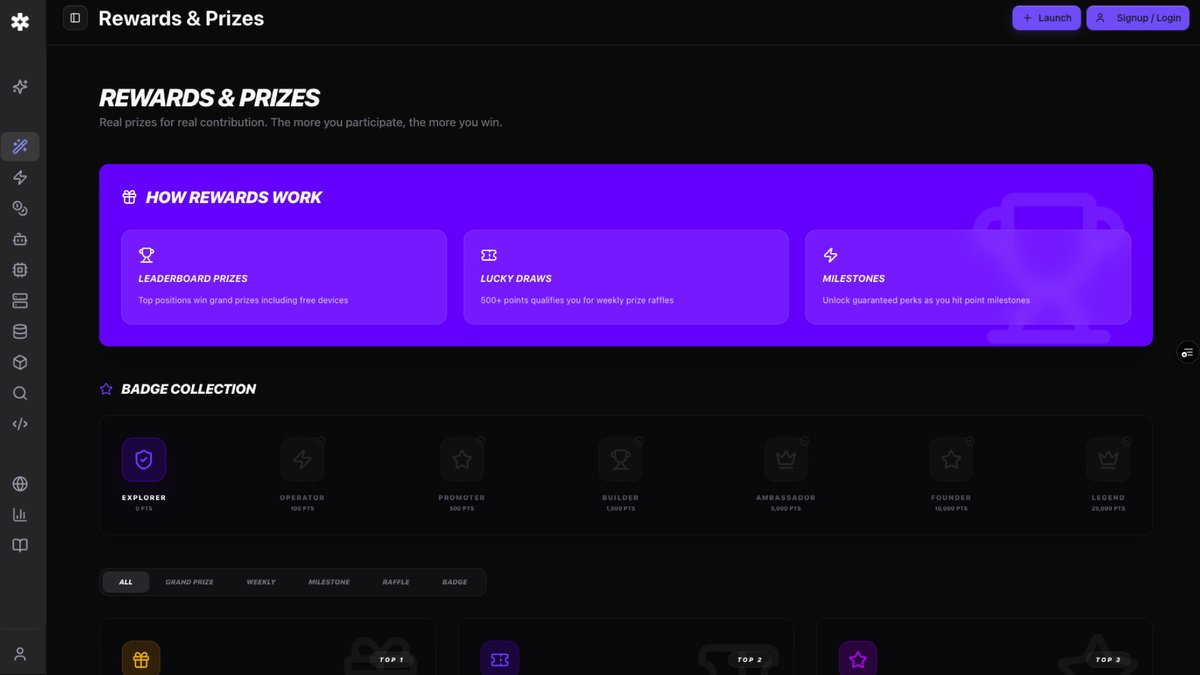The height and width of the screenshot is (675, 1200).
Task: Click the locked Promoter star badge
Action: click(x=462, y=460)
